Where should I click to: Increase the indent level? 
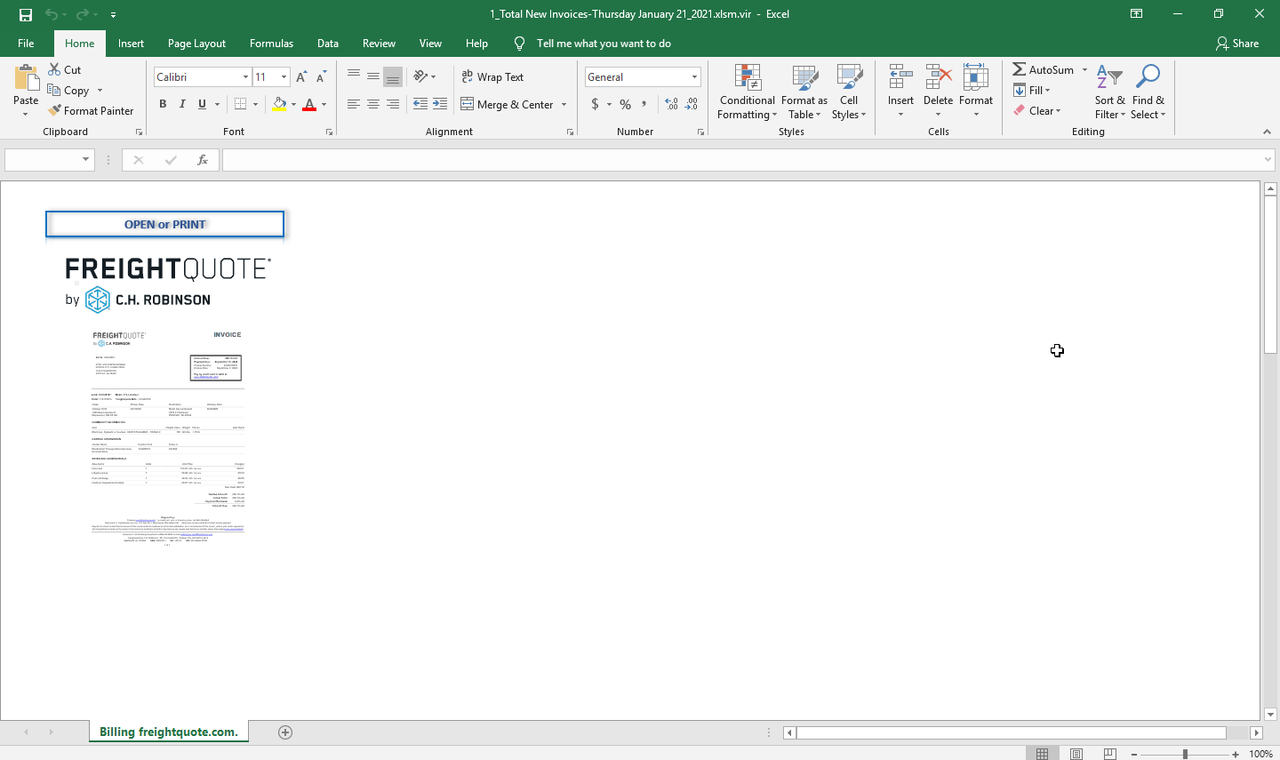click(440, 104)
